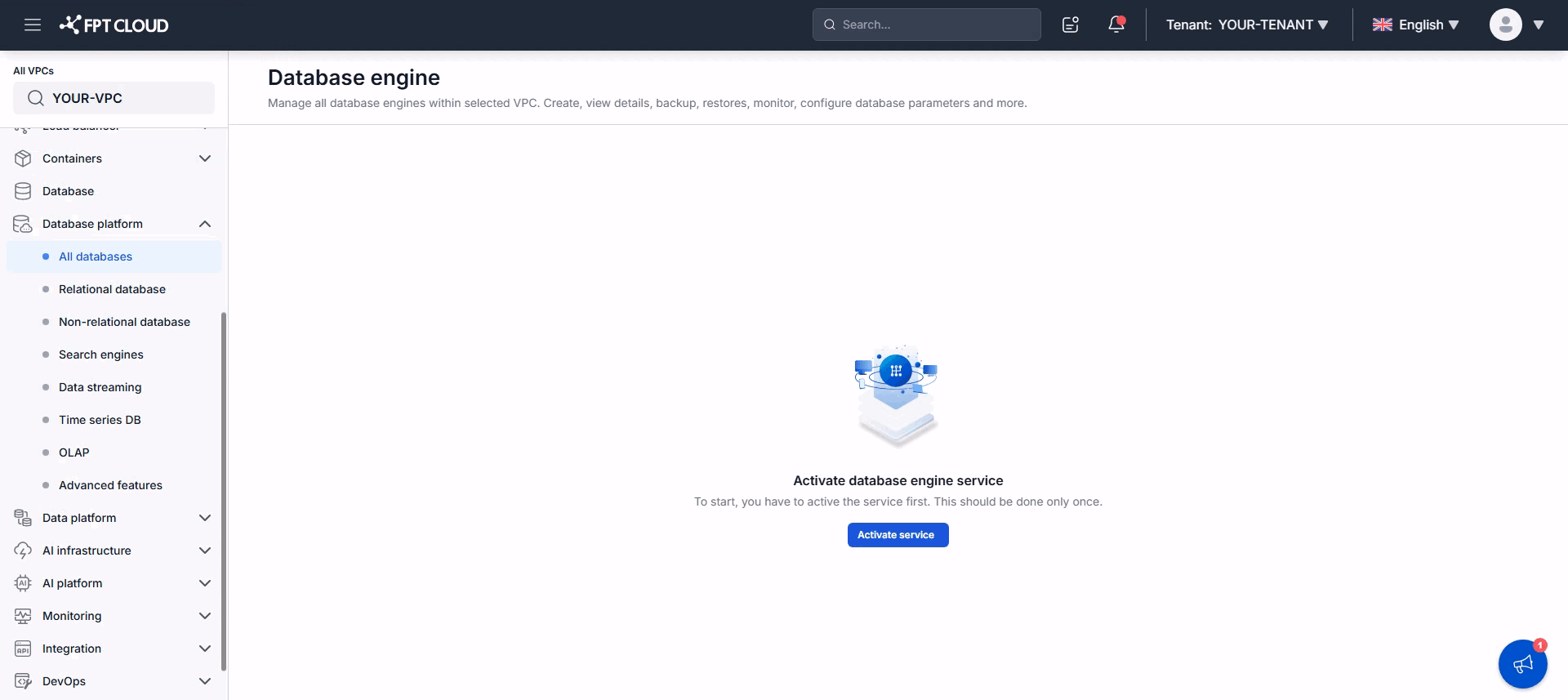Click the Monitoring icon
The width and height of the screenshot is (1568, 700).
point(23,616)
